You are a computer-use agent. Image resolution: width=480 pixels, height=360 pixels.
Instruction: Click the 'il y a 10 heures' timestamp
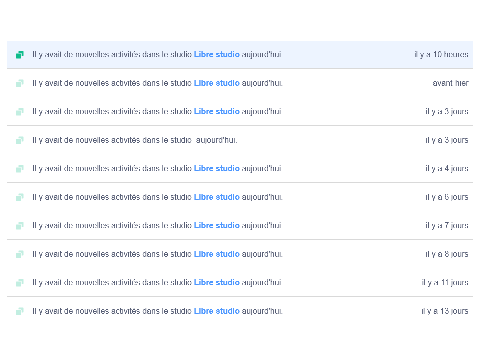pos(441,54)
